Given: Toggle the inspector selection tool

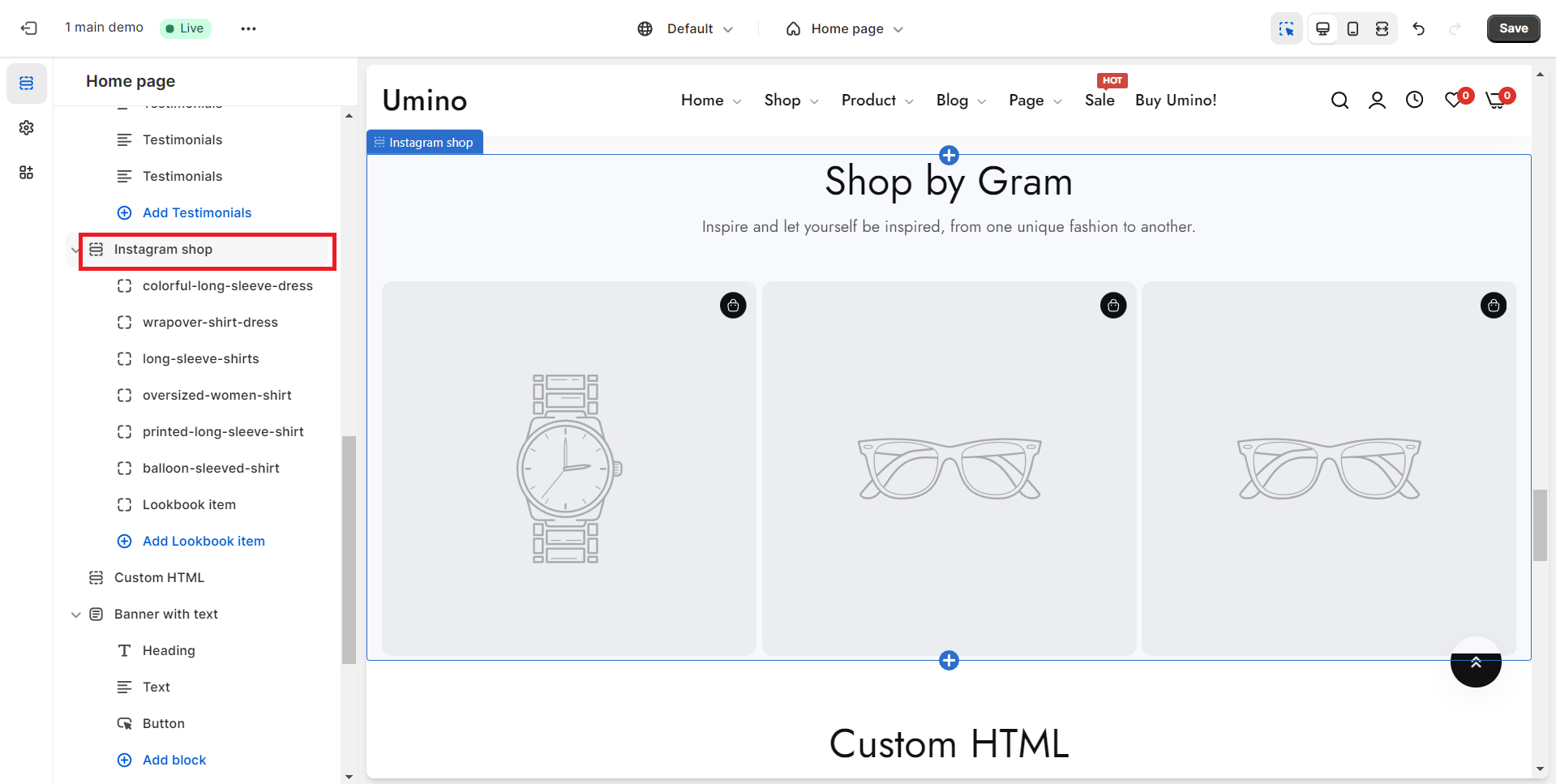Looking at the screenshot, I should pos(1286,28).
